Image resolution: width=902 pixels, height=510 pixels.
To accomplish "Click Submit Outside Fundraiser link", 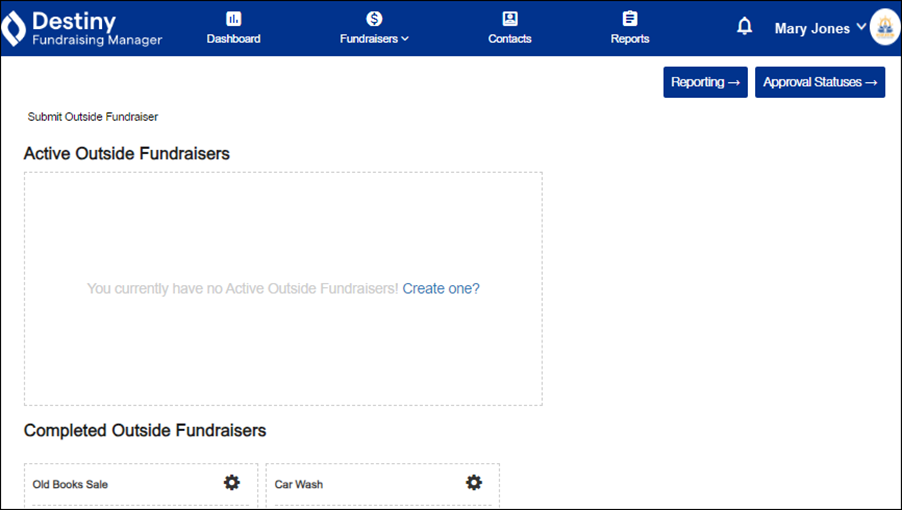I will point(93,117).
